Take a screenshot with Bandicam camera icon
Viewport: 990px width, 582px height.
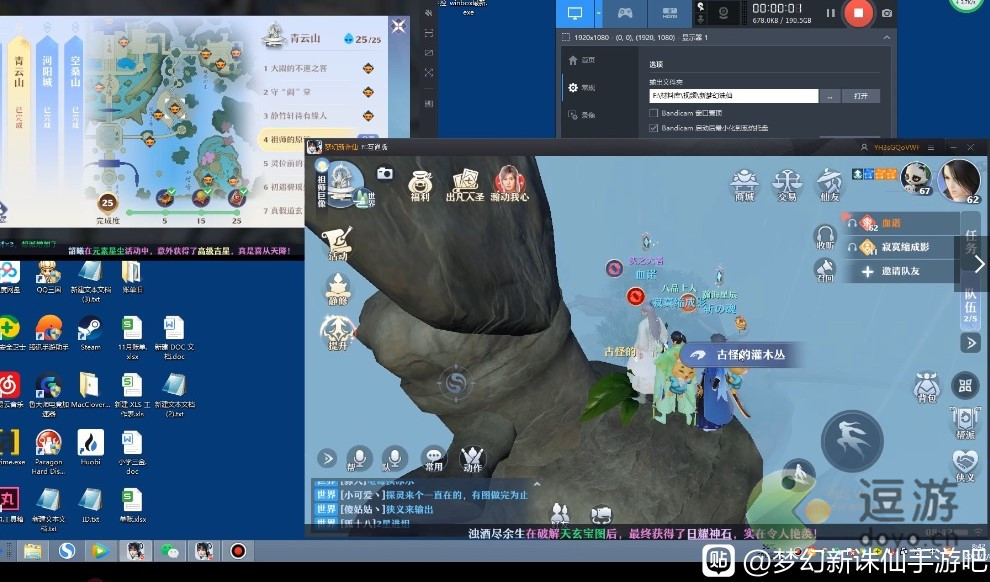(887, 13)
